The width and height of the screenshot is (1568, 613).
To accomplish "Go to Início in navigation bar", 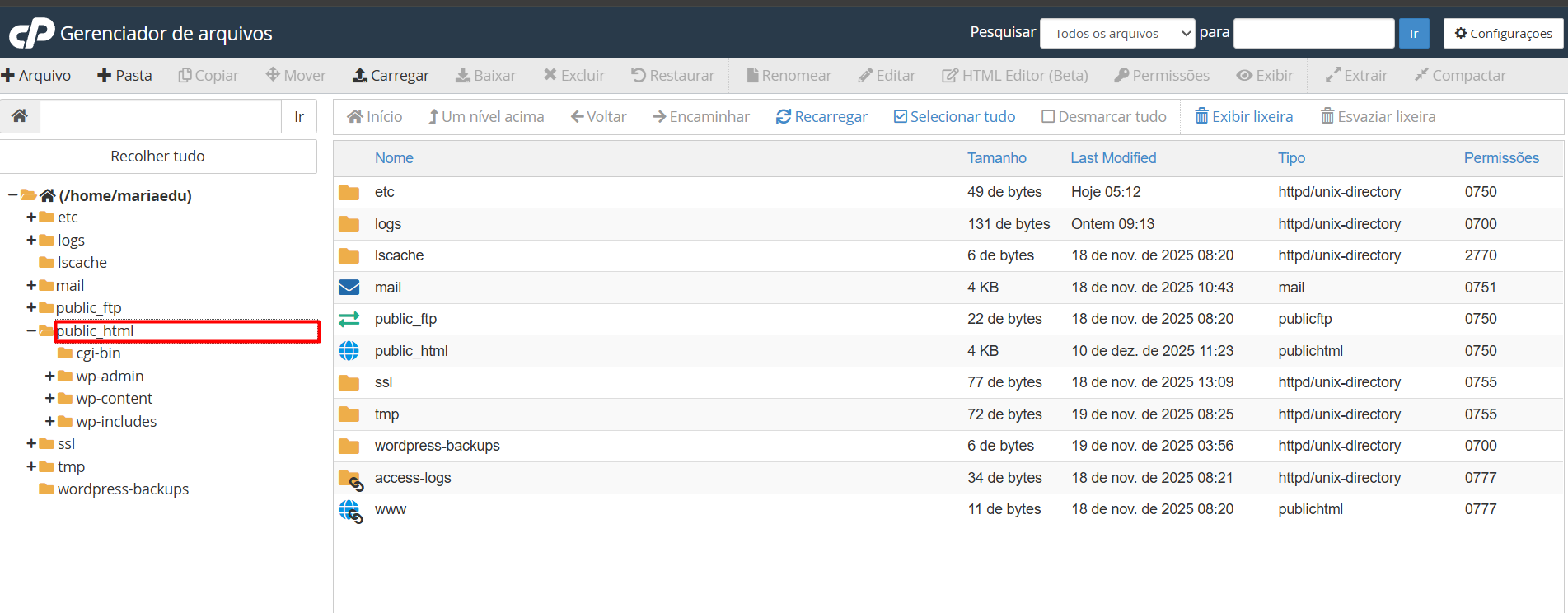I will [375, 117].
